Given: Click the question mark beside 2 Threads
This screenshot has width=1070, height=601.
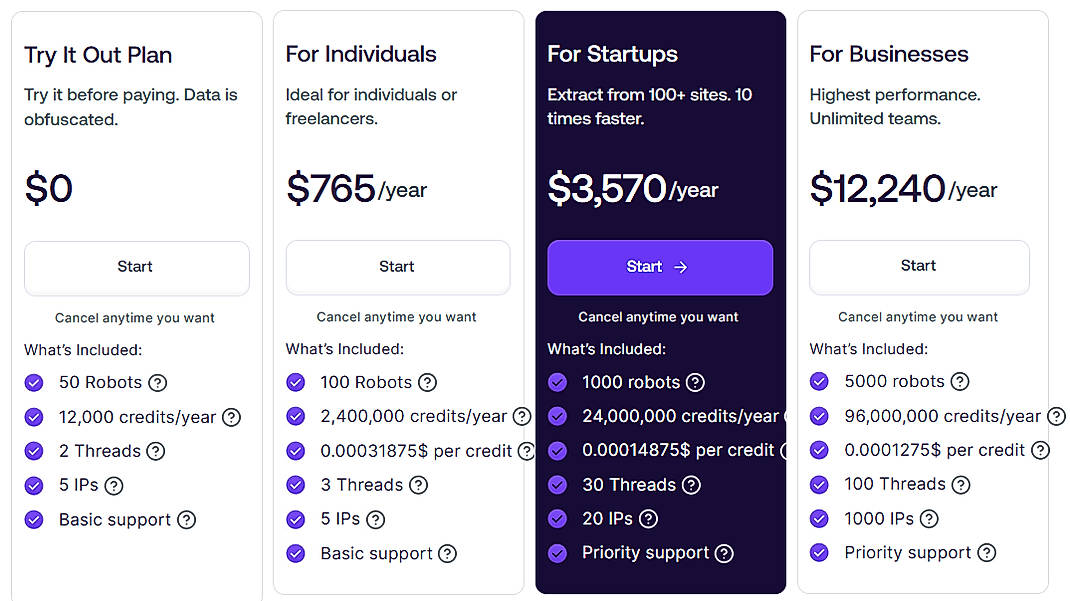Looking at the screenshot, I should (156, 451).
